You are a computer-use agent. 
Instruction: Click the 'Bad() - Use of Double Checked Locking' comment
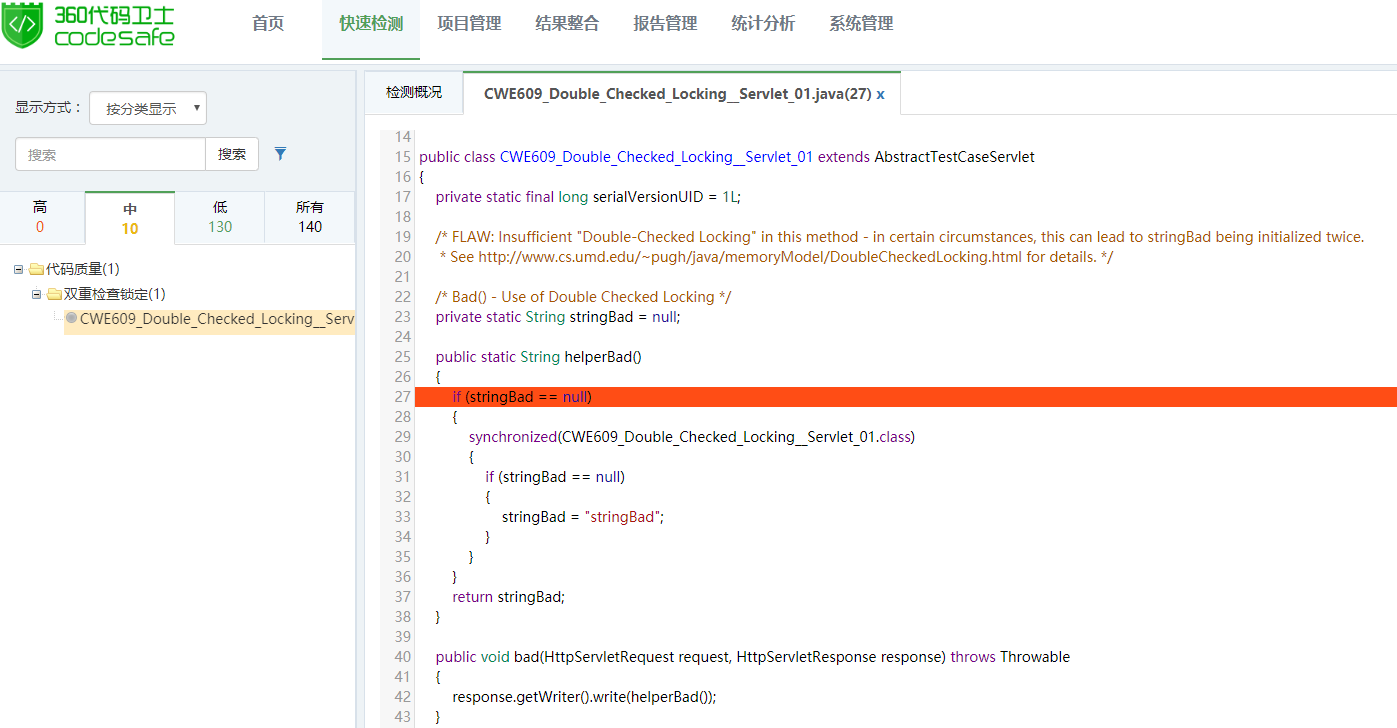click(x=584, y=297)
